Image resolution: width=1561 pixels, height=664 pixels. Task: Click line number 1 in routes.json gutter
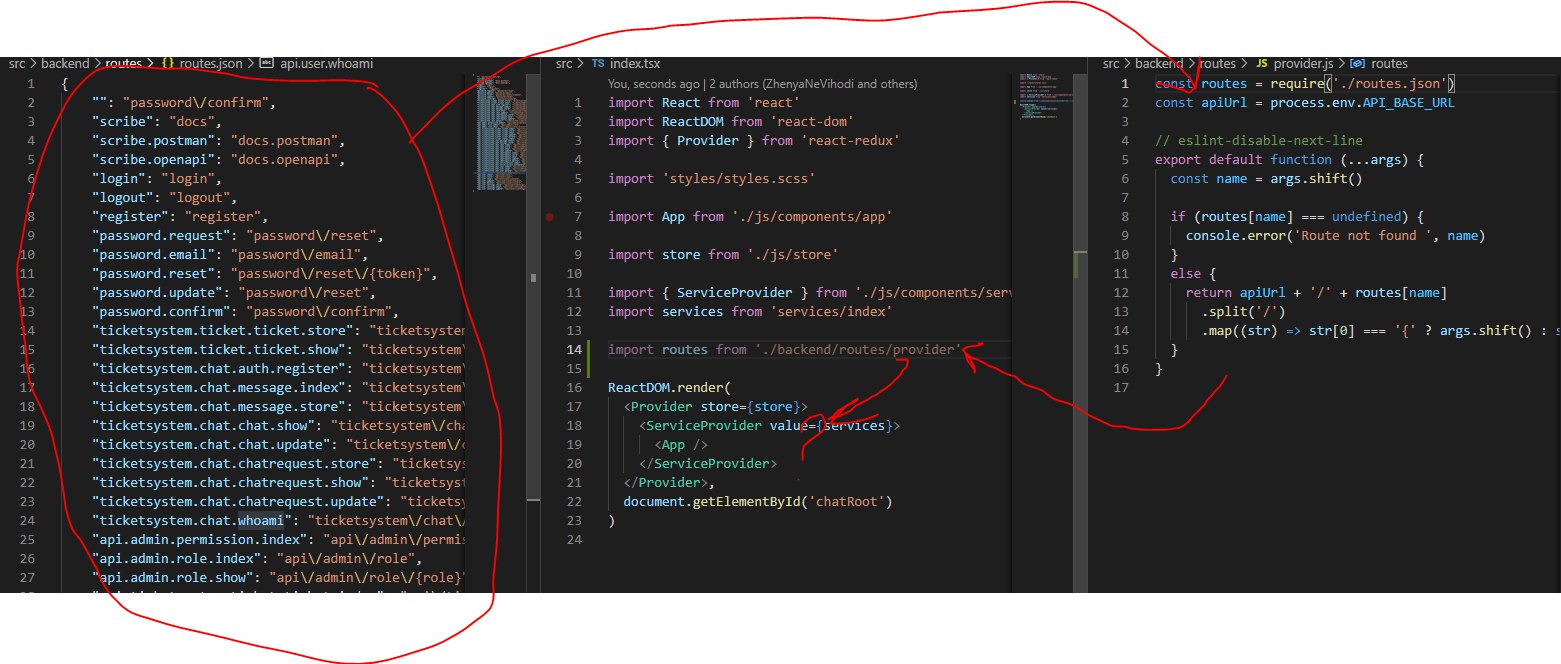pos(32,84)
